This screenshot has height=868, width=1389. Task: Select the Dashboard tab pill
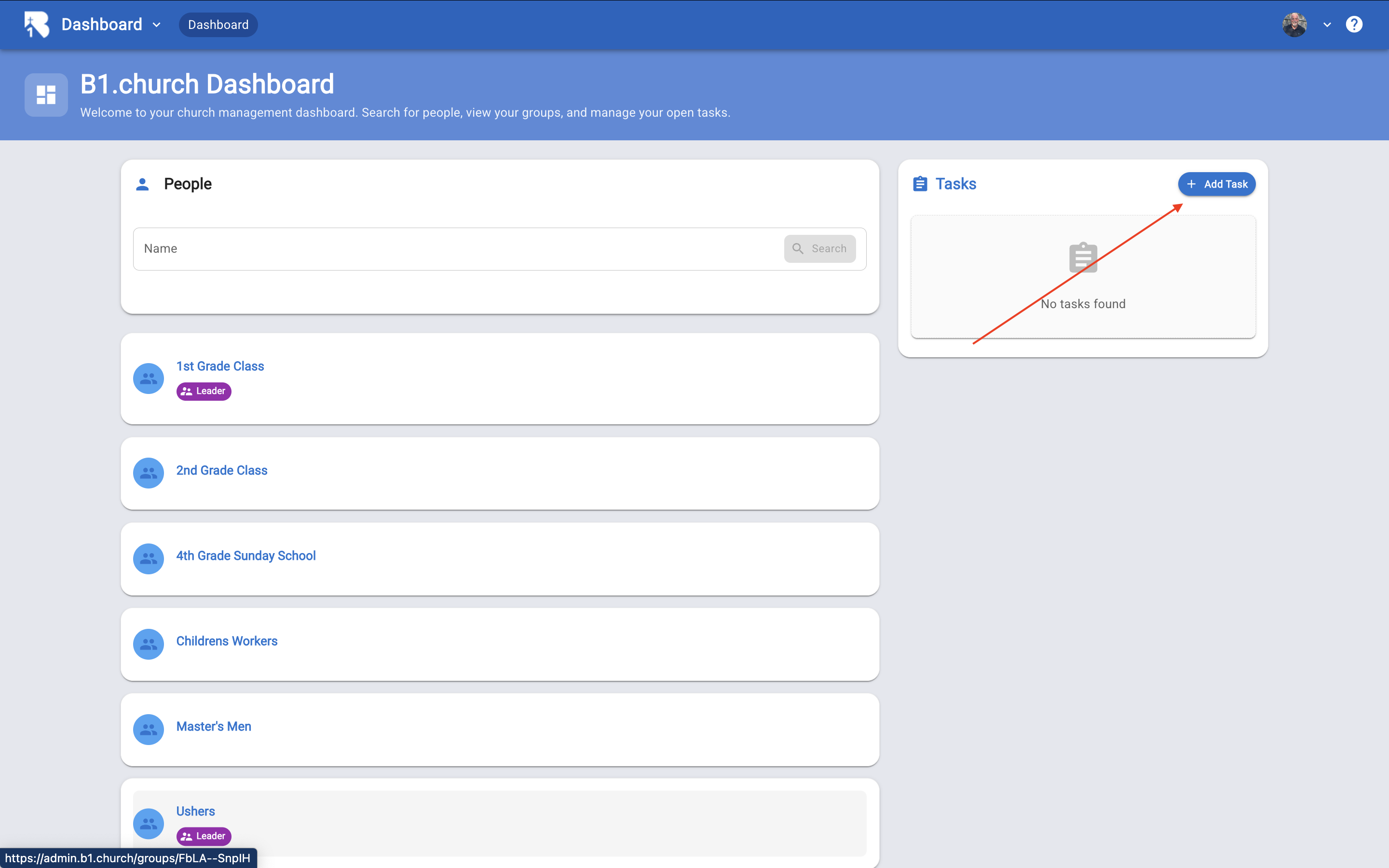218,25
